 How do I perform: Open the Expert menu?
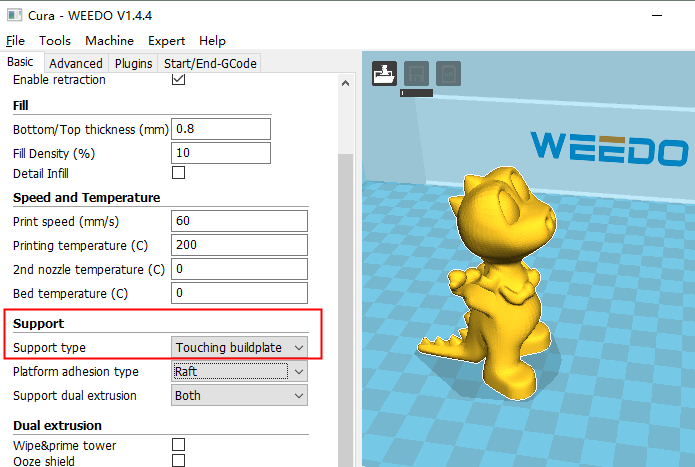[x=166, y=41]
